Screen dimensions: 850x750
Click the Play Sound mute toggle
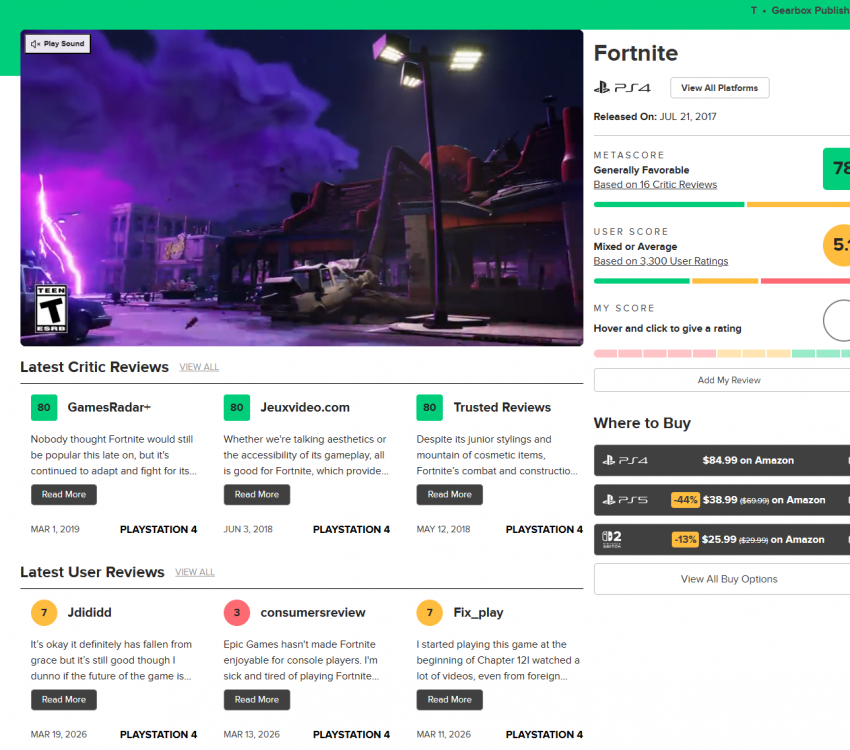click(57, 44)
